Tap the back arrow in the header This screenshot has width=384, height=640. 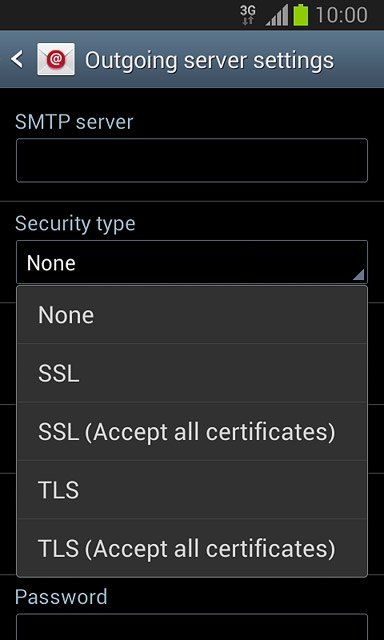coord(17,60)
